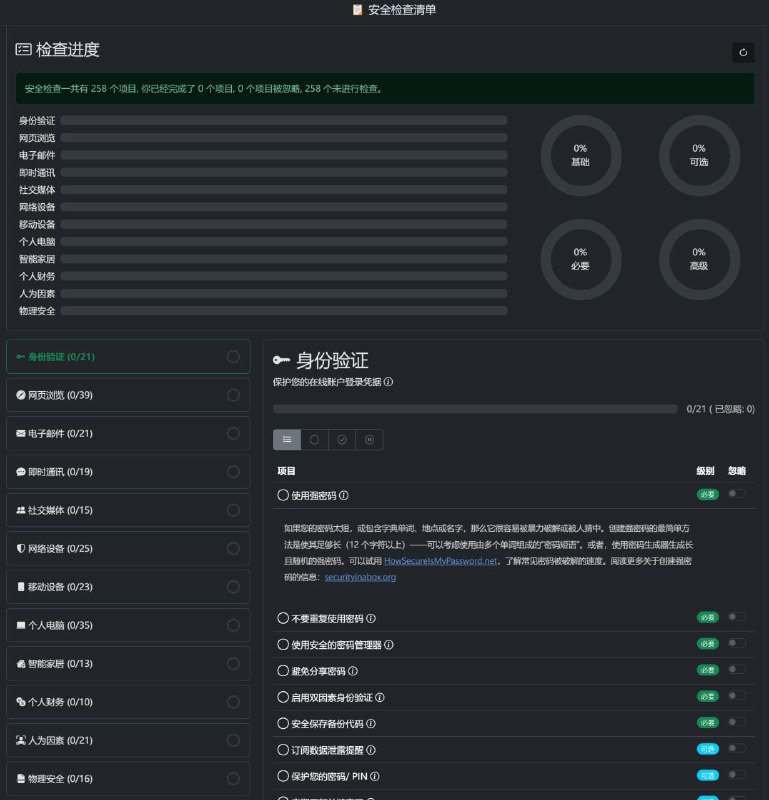Click info icon beside 使用强密码

344,495
